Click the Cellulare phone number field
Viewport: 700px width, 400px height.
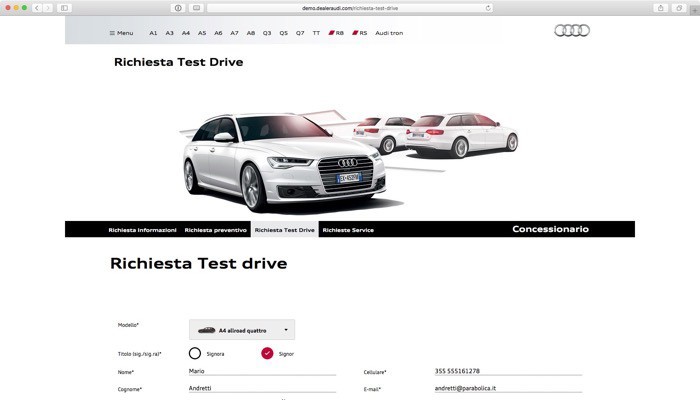(508, 371)
